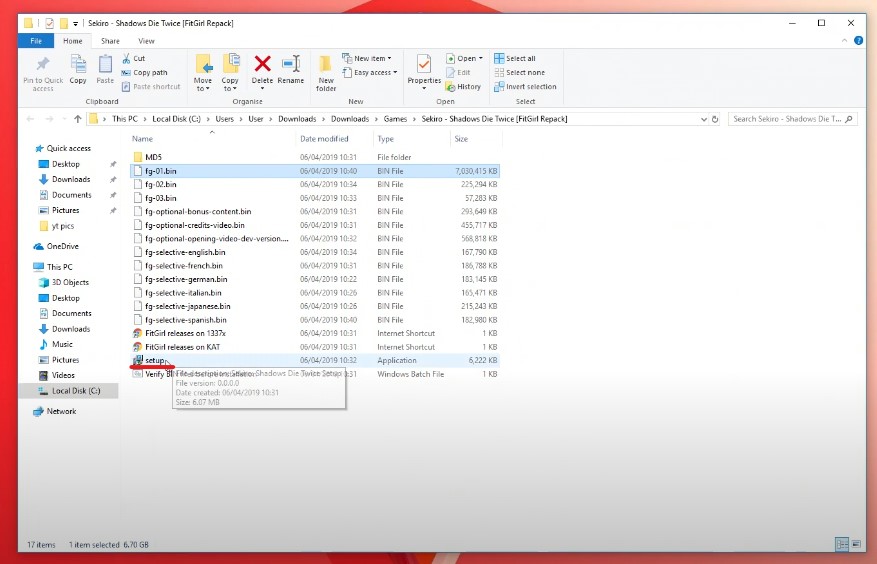Screen dimensions: 877x564
Task: Click the History ribbon command
Action: (463, 87)
